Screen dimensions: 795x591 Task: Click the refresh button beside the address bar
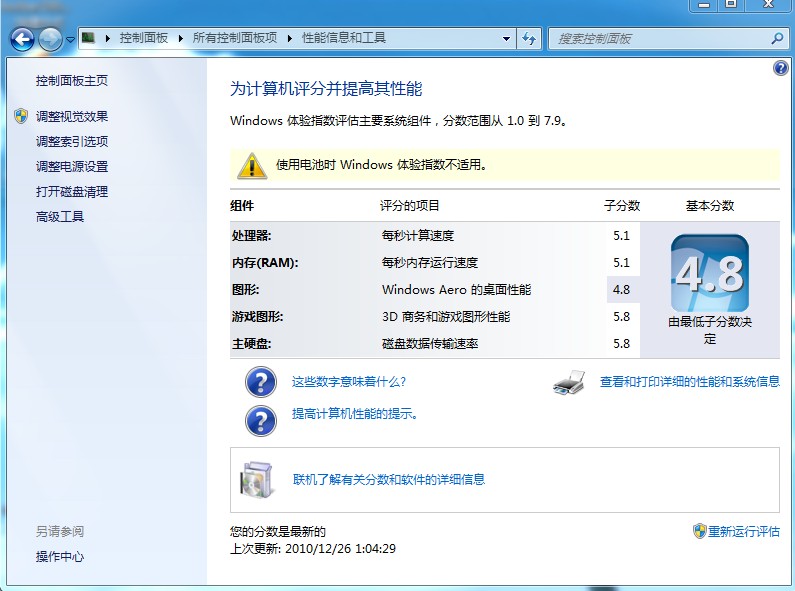(x=529, y=39)
